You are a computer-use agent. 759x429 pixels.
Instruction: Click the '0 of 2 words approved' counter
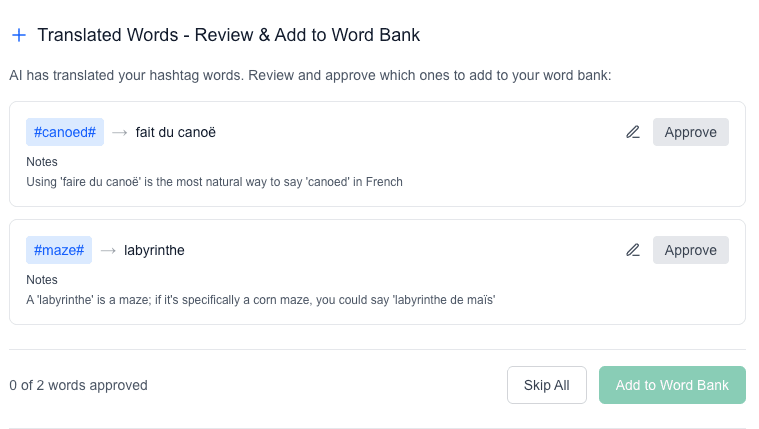(78, 385)
